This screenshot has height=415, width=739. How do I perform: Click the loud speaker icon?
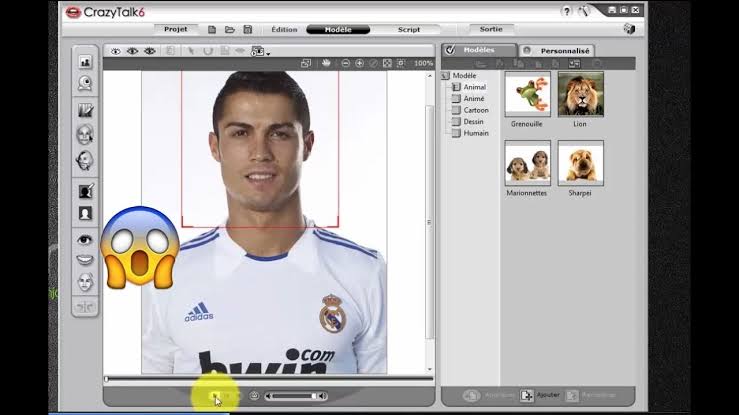tap(322, 396)
